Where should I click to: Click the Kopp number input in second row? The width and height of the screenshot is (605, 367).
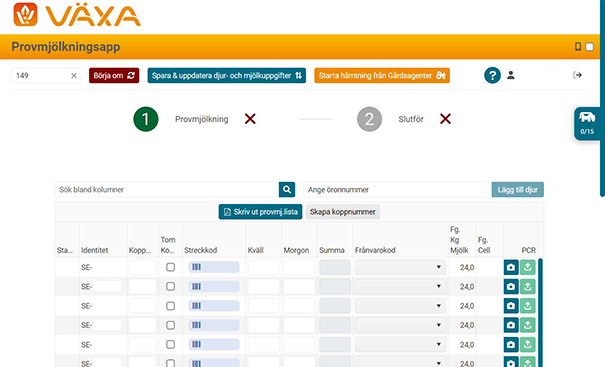142,286
